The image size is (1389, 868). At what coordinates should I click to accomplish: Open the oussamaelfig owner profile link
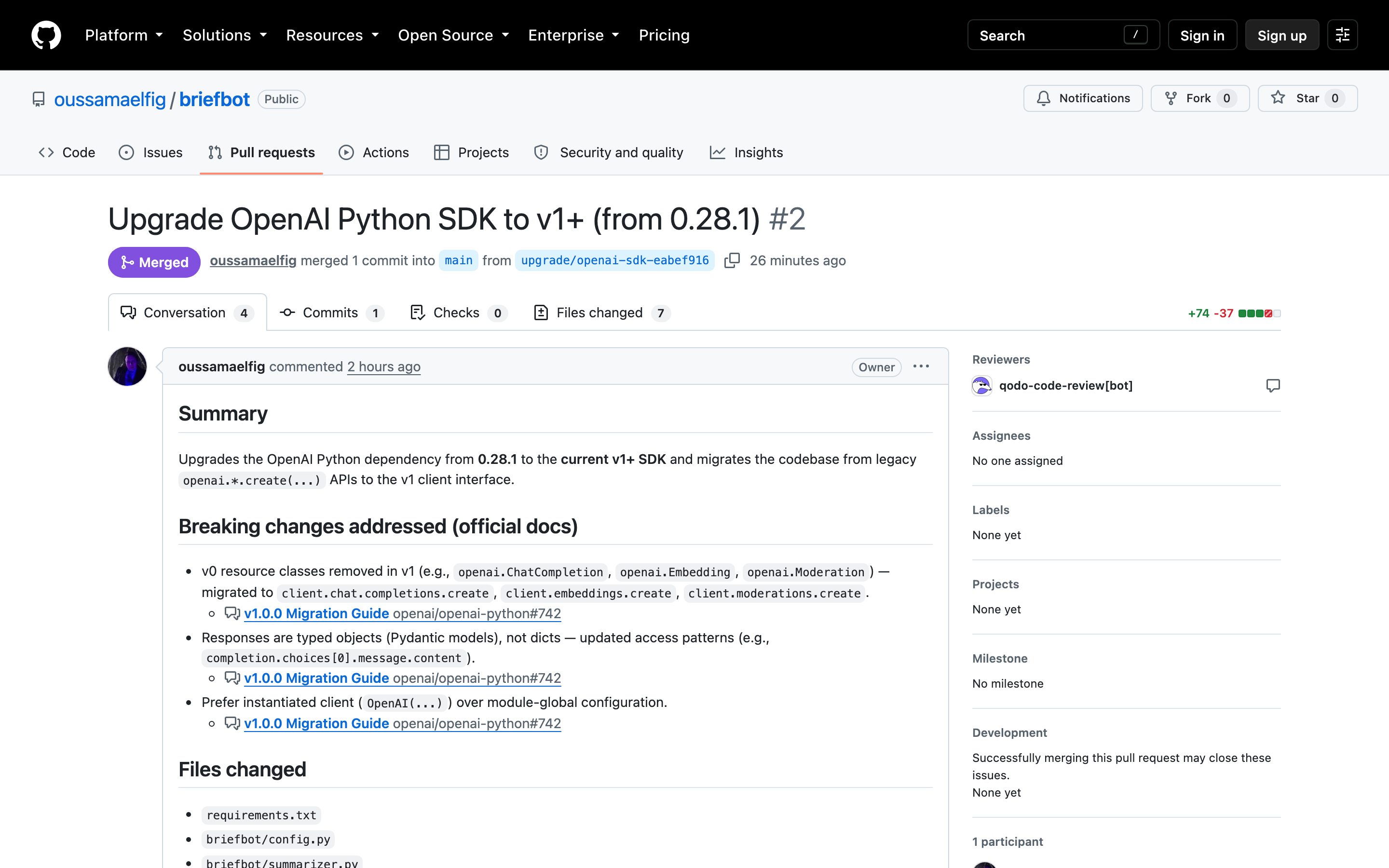pyautogui.click(x=109, y=99)
